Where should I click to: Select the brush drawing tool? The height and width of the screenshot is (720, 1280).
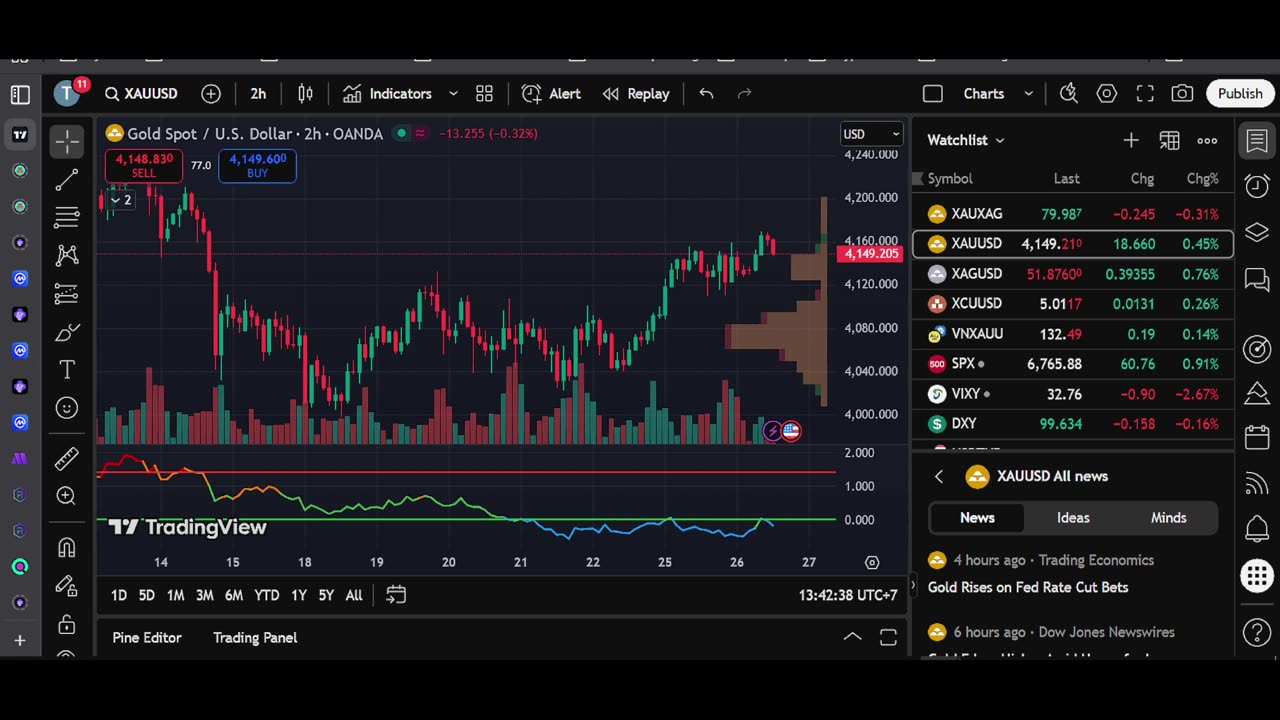click(67, 333)
